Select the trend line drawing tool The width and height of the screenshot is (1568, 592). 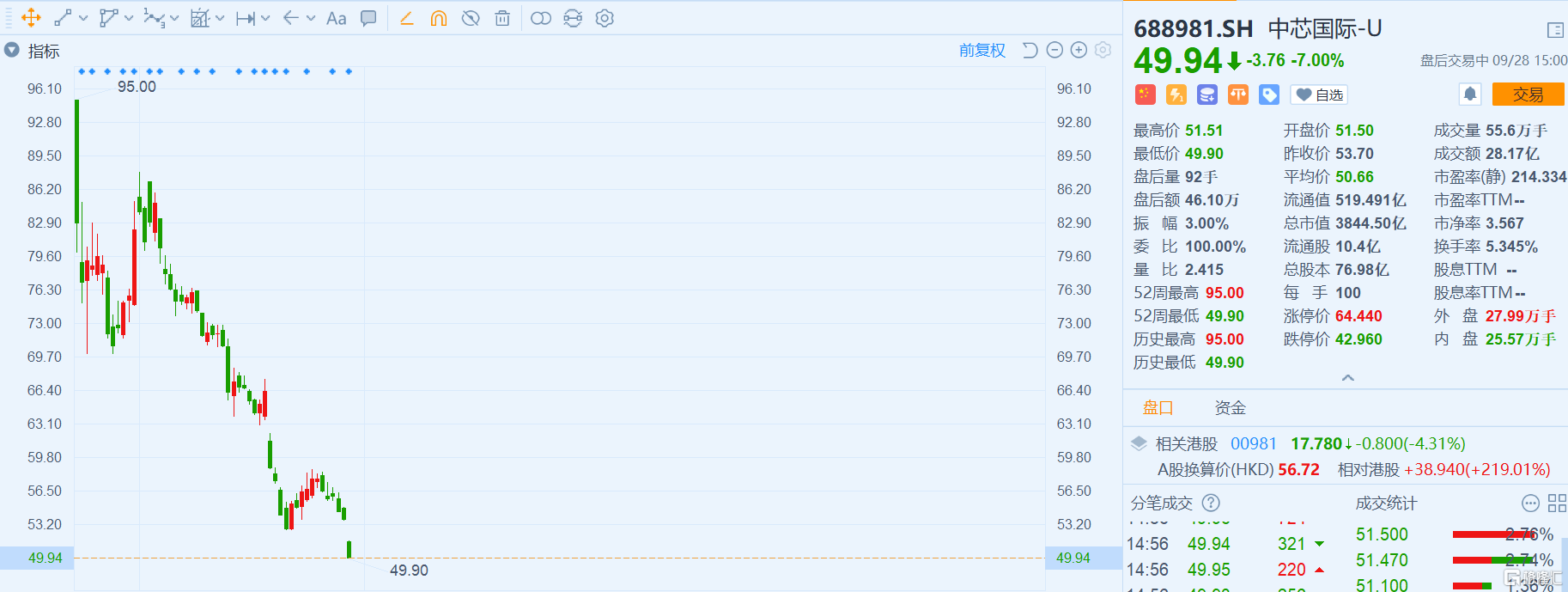pyautogui.click(x=63, y=18)
